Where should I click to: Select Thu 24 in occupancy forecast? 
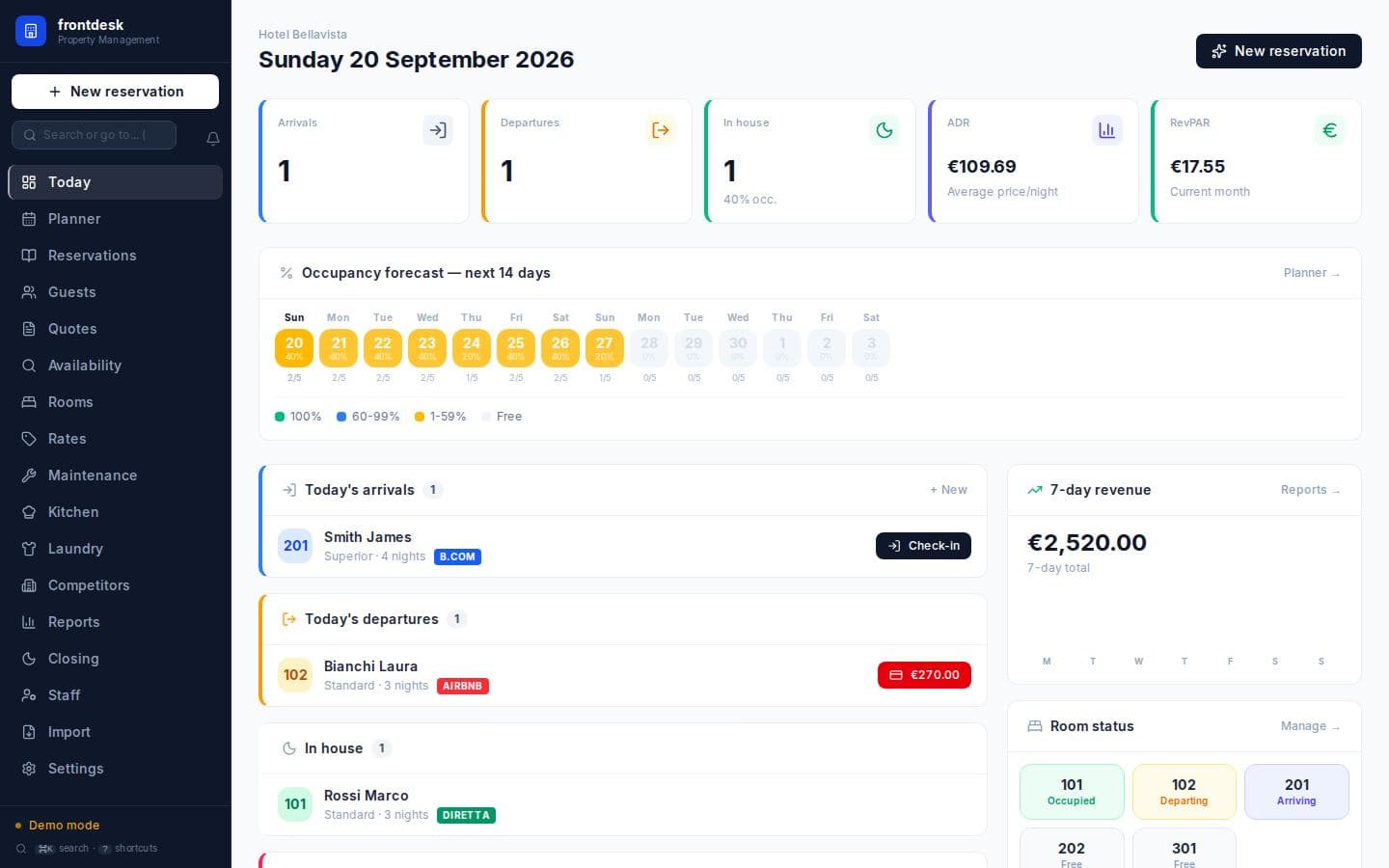(x=472, y=348)
